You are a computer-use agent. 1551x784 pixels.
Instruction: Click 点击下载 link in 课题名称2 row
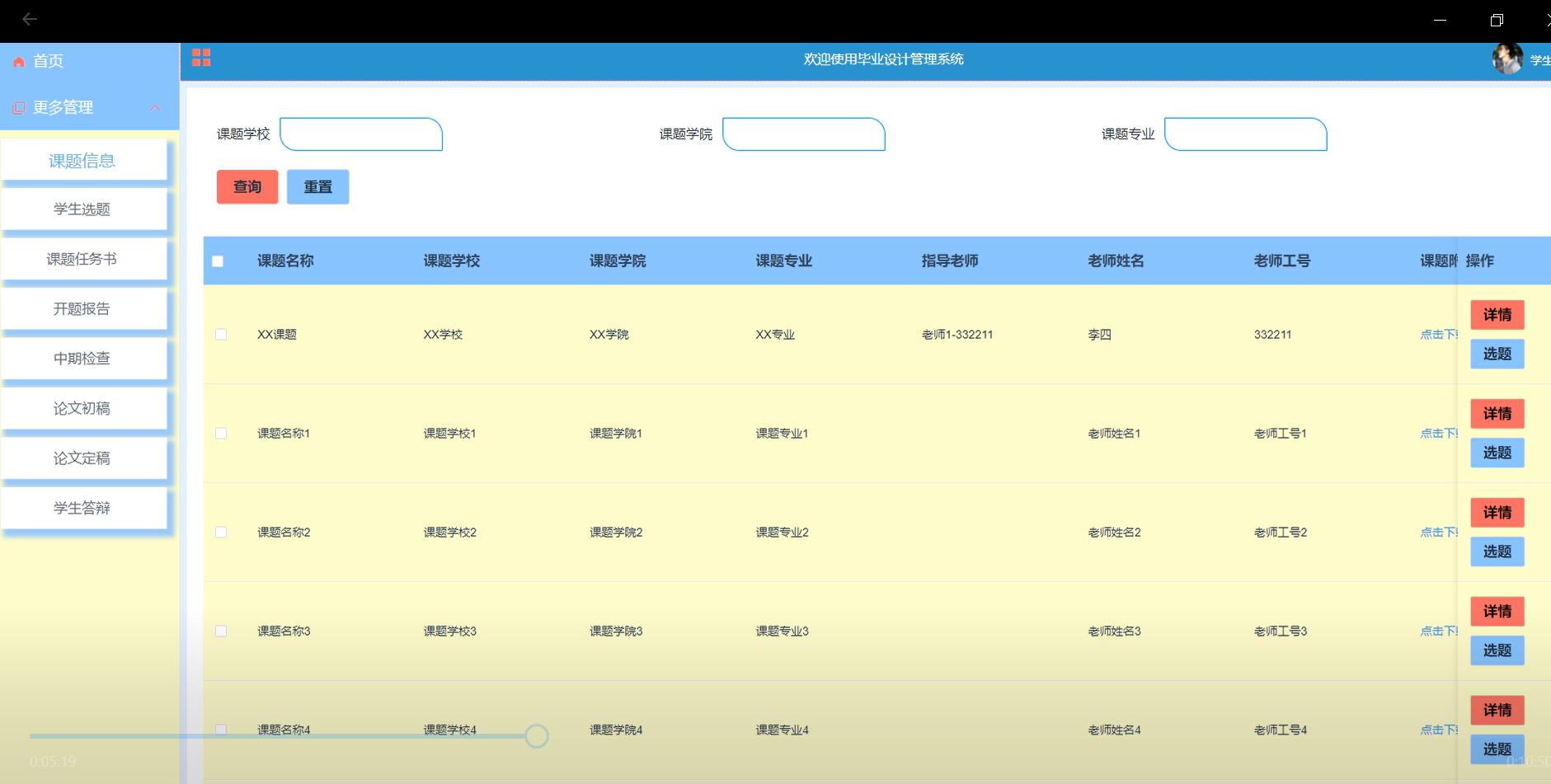(x=1439, y=533)
